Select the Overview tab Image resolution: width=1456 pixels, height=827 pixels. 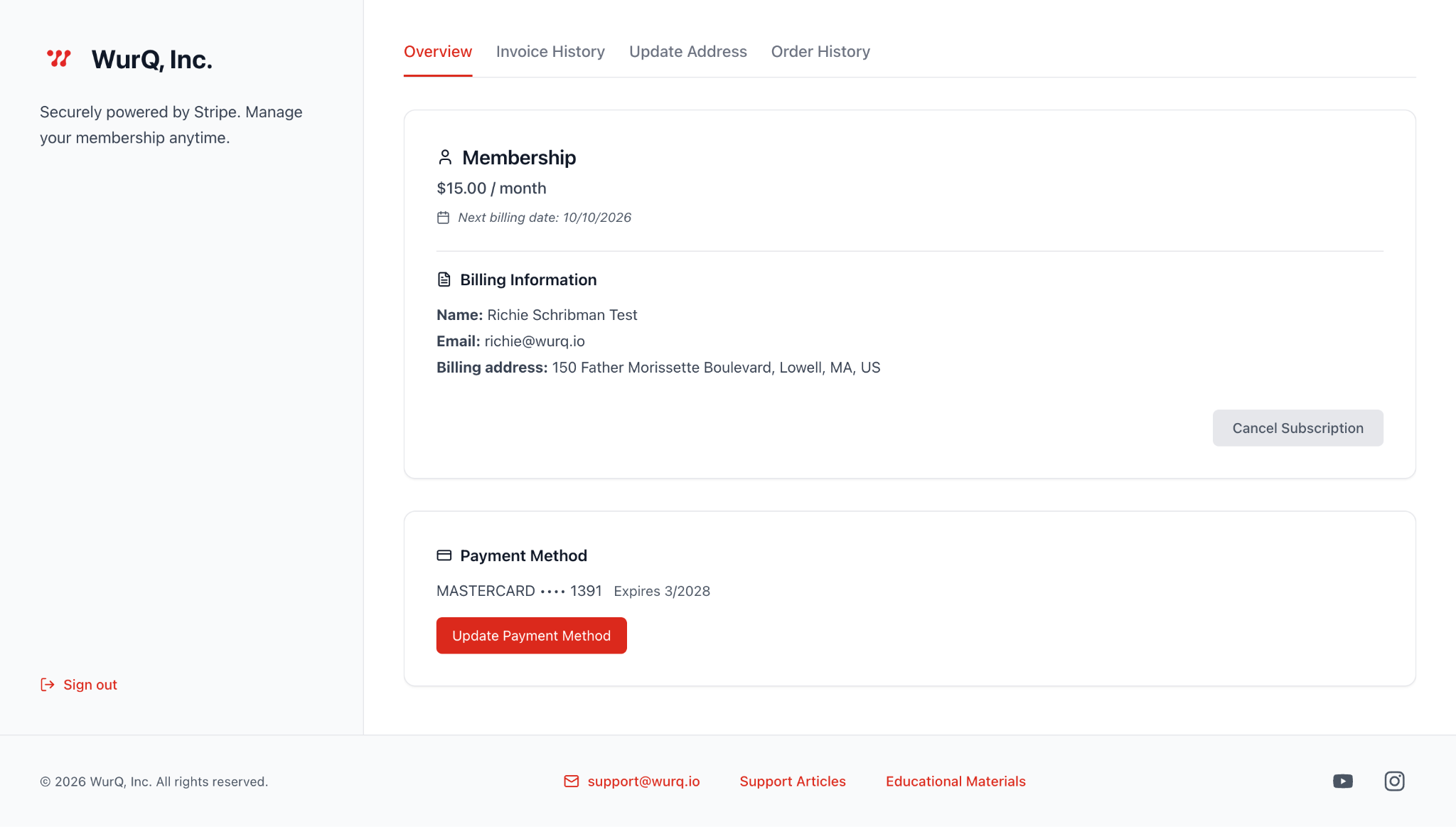pos(438,52)
